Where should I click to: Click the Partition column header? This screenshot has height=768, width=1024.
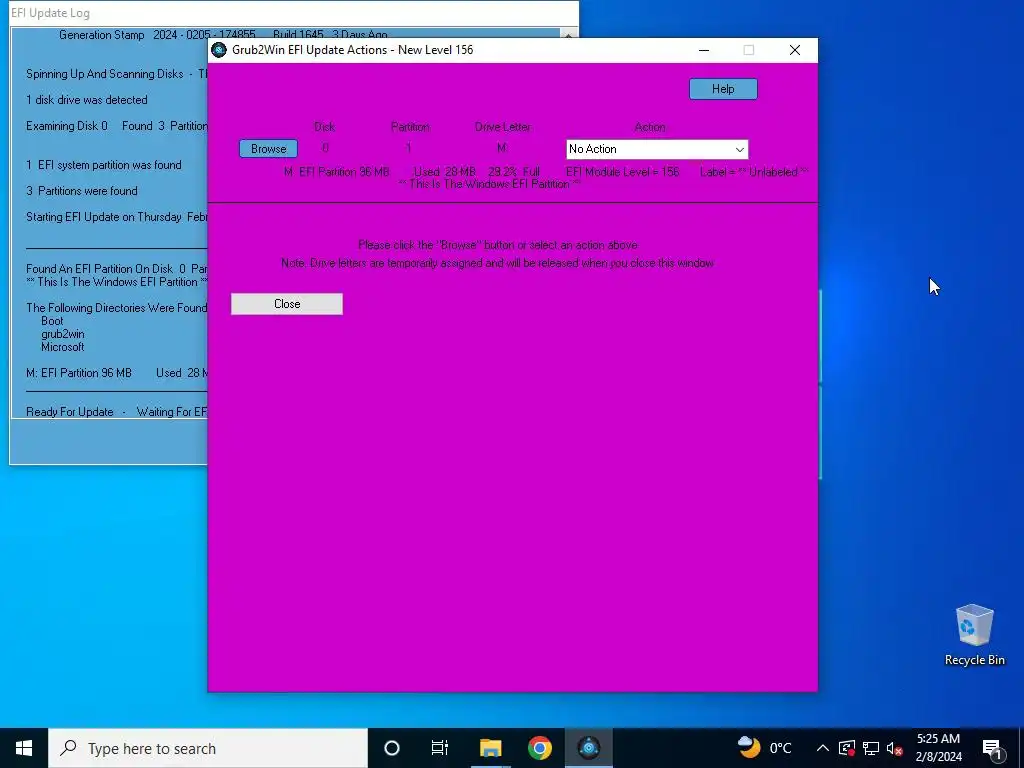pos(410,127)
